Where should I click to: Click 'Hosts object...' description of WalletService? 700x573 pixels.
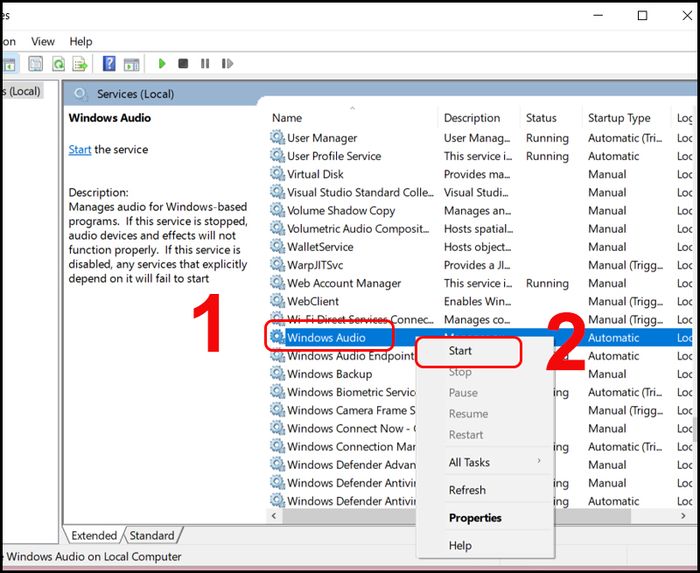click(477, 247)
